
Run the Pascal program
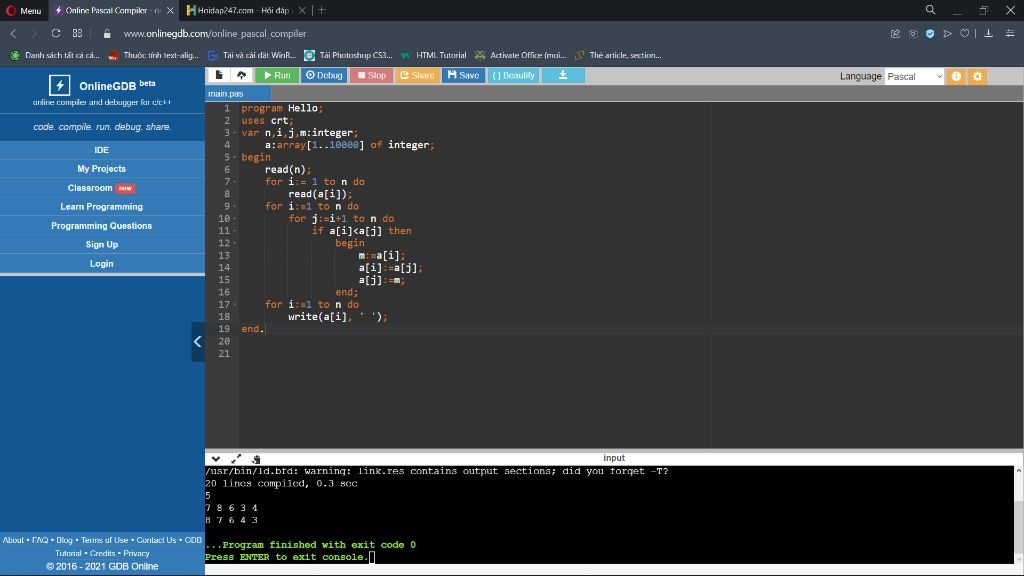point(277,75)
